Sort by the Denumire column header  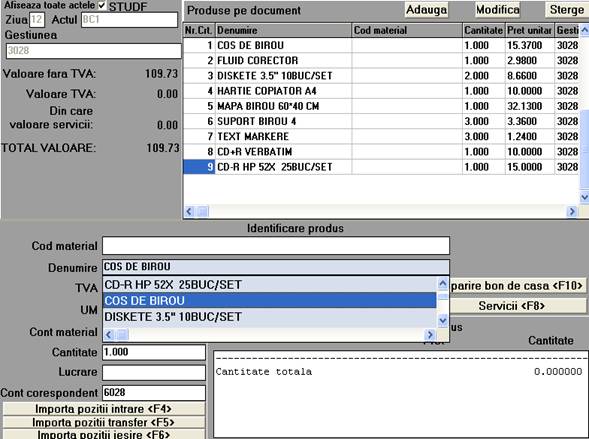(283, 30)
